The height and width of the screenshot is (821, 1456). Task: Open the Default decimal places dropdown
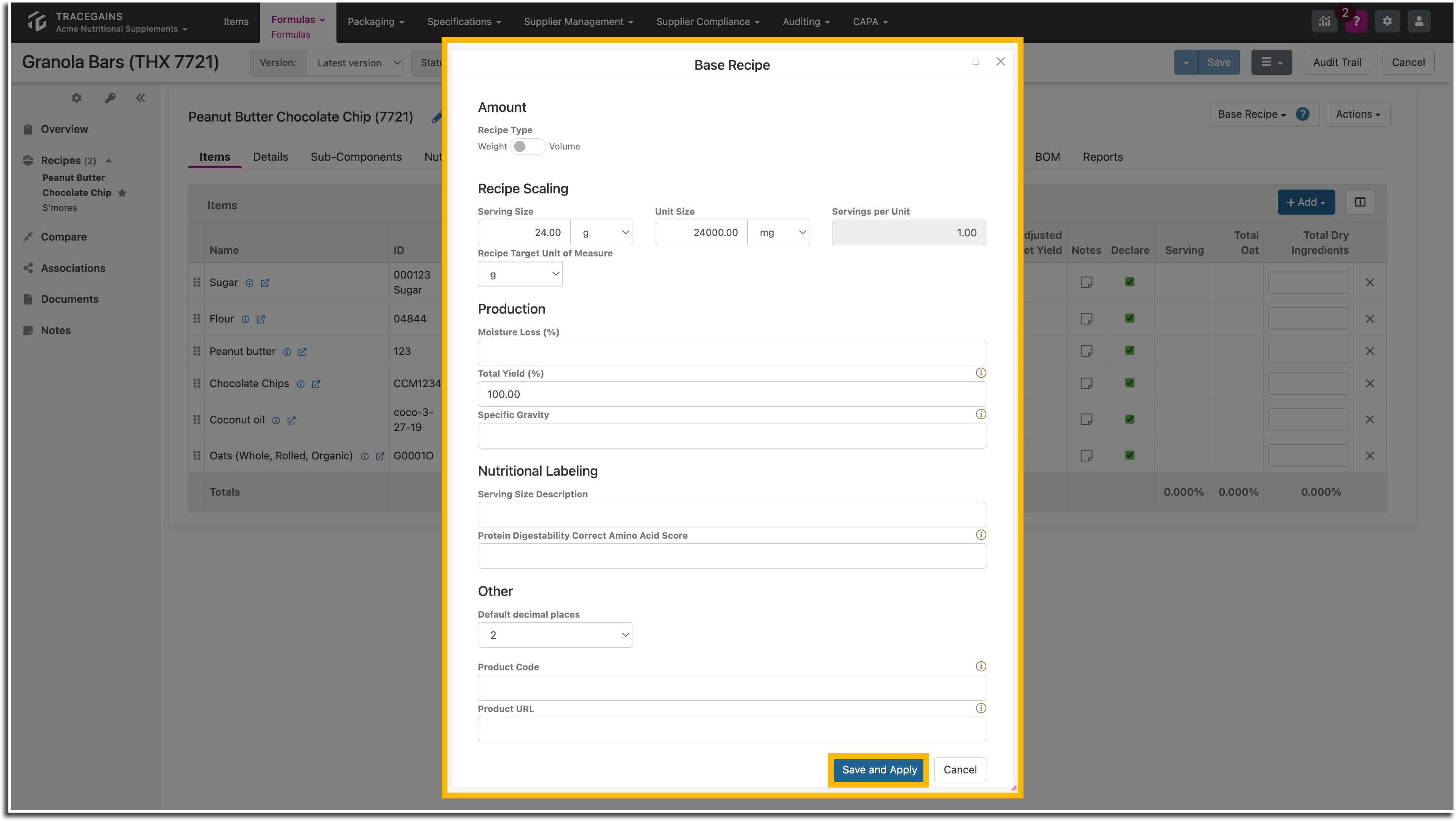point(554,635)
